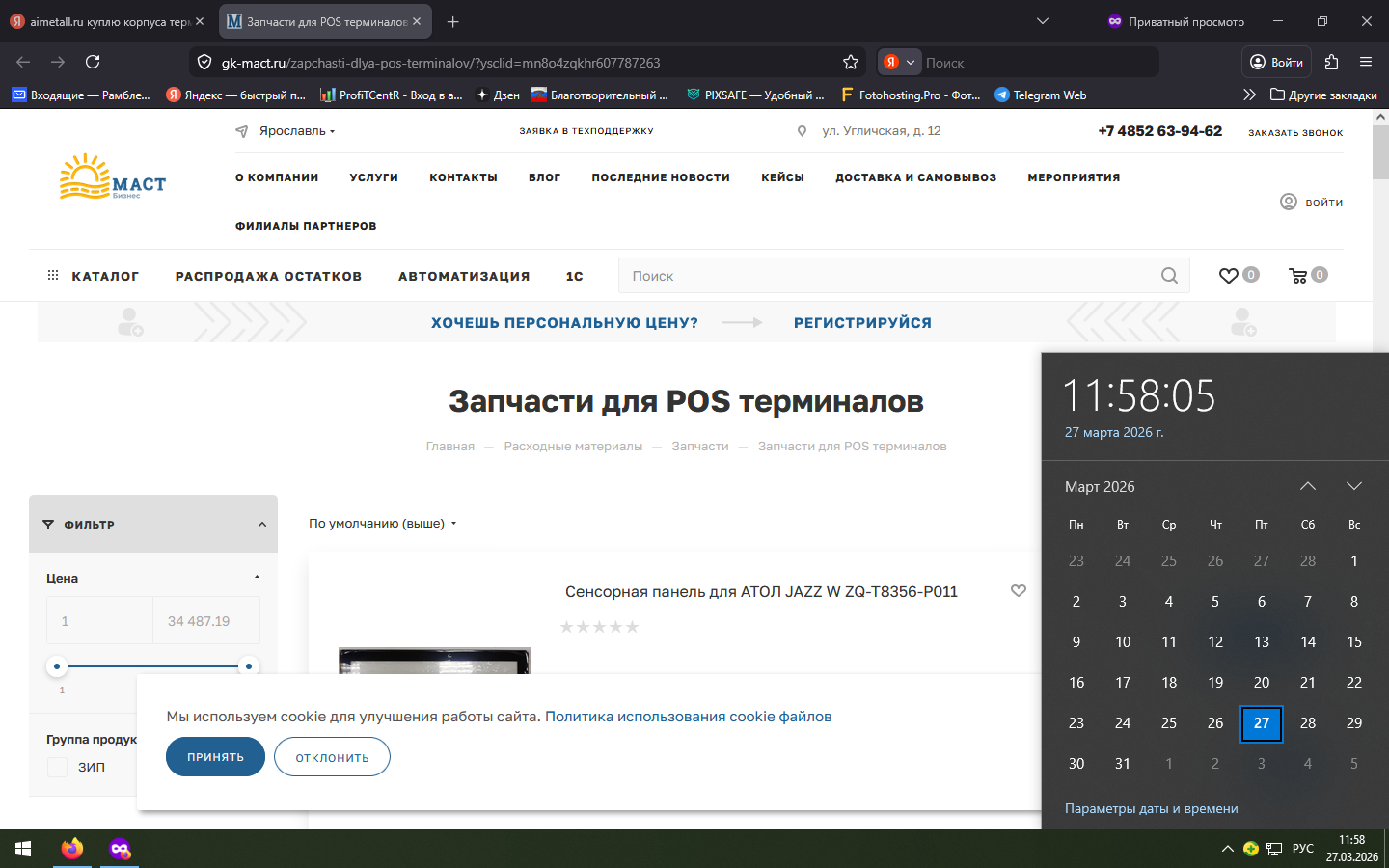Click the shopping cart icon
1389x868 pixels.
(x=1298, y=276)
